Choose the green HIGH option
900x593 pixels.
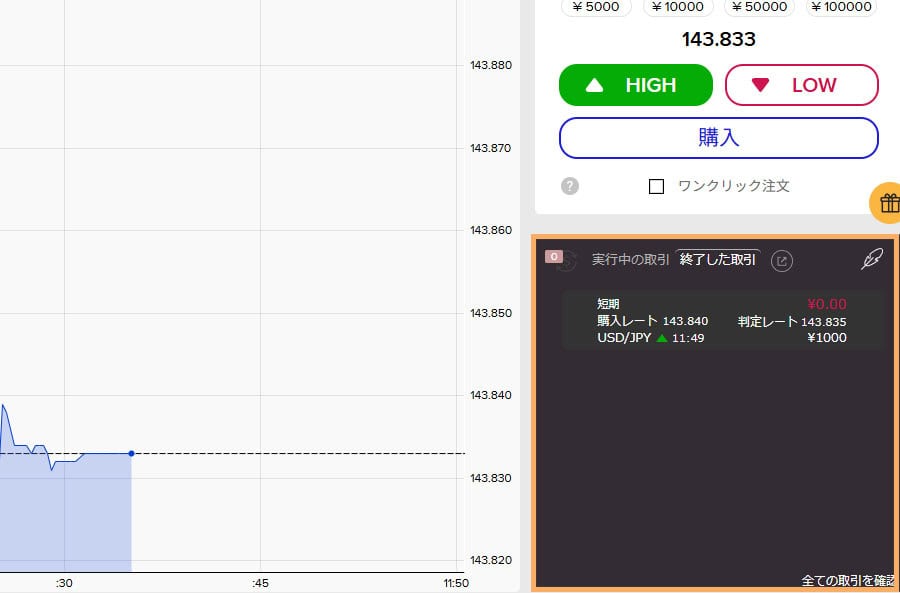636,85
